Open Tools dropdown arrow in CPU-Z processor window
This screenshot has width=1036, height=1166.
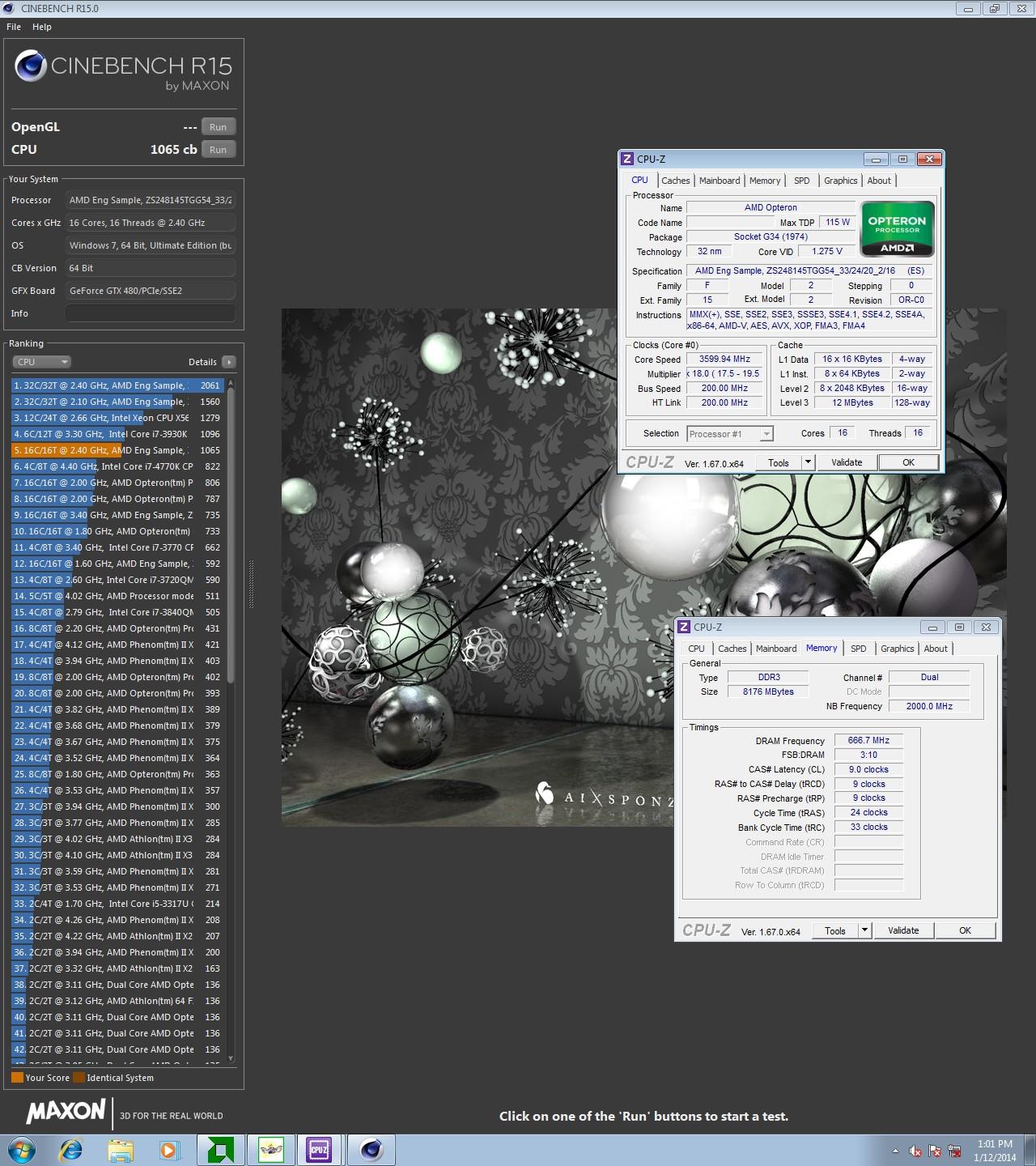(807, 462)
